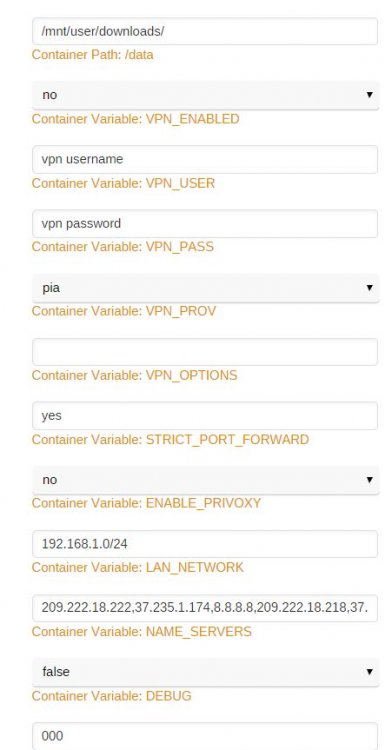
Task: Click the ENABLE_PRIVOXY dropdown arrow
Action: (x=369, y=479)
